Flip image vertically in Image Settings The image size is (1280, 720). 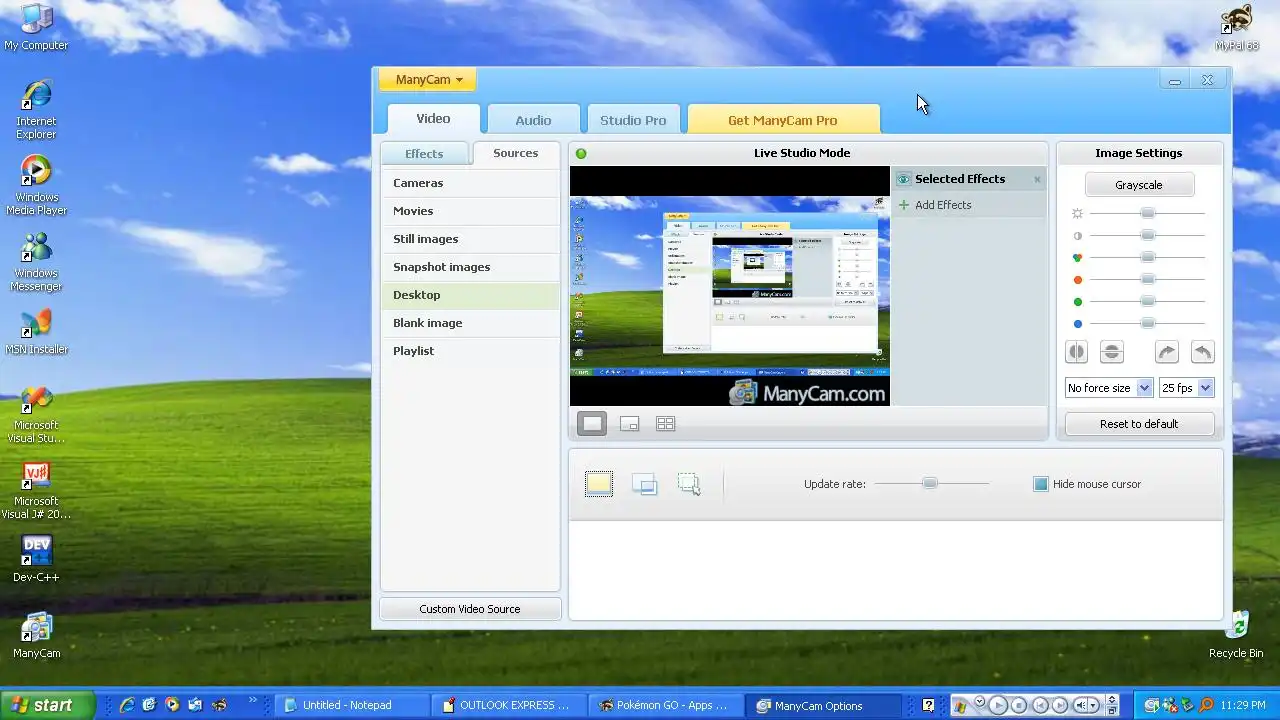pos(1111,352)
